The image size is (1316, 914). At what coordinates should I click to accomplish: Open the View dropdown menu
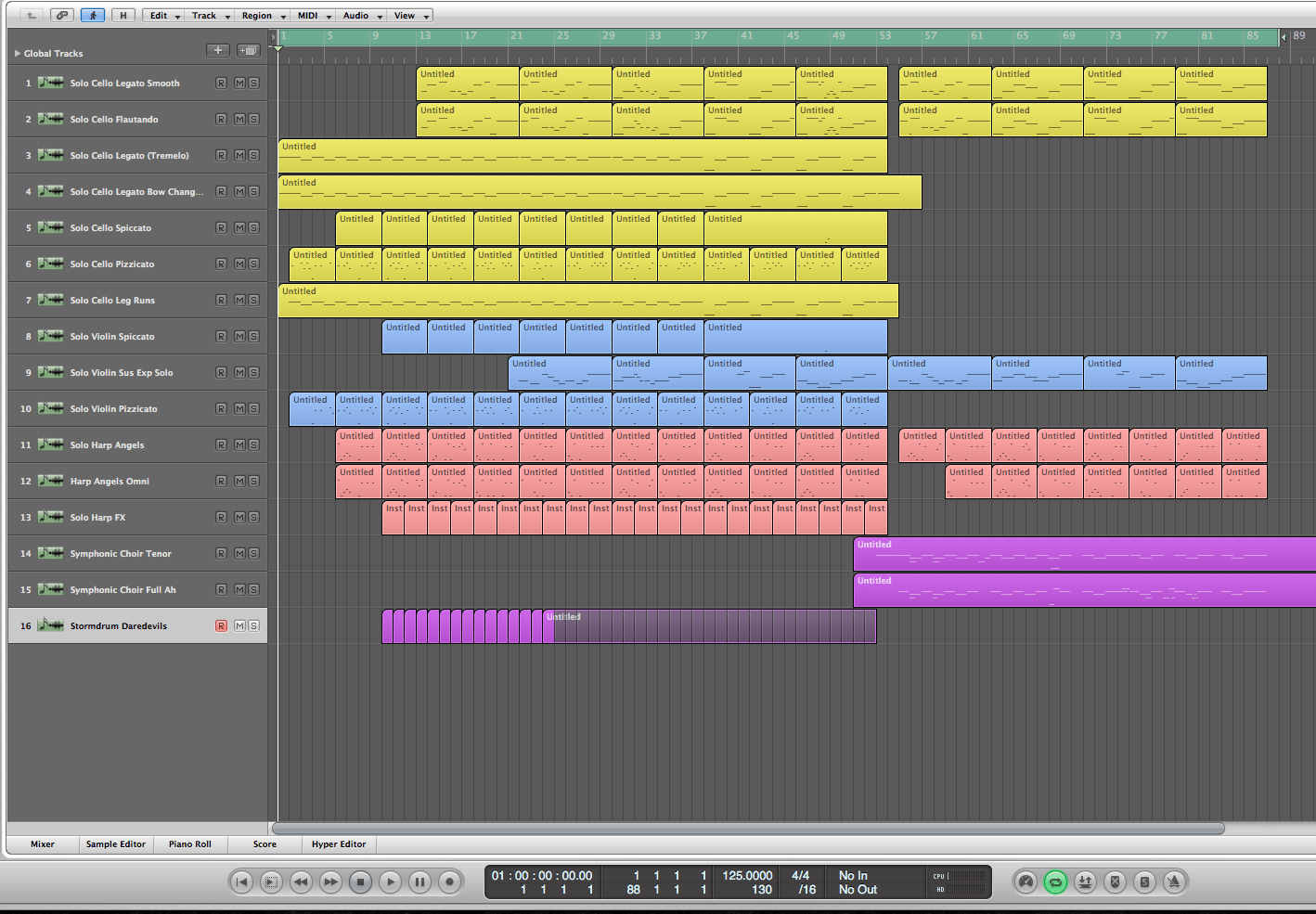click(x=410, y=15)
